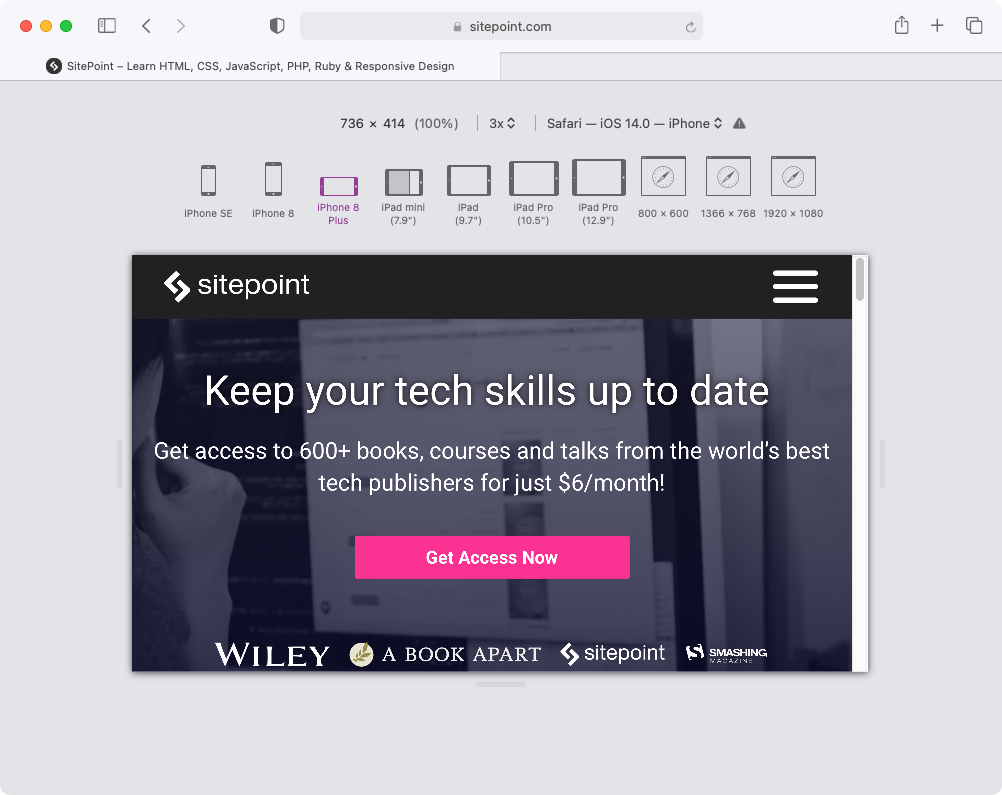The image size is (1002, 795).
Task: Go forward to next page
Action: (x=181, y=26)
